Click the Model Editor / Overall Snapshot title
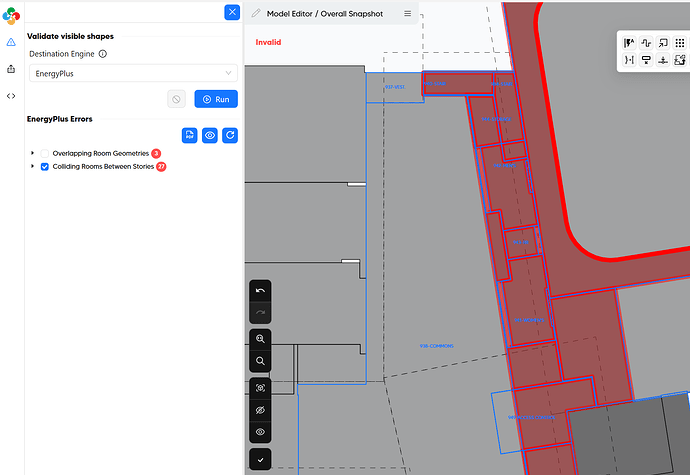 coord(324,14)
